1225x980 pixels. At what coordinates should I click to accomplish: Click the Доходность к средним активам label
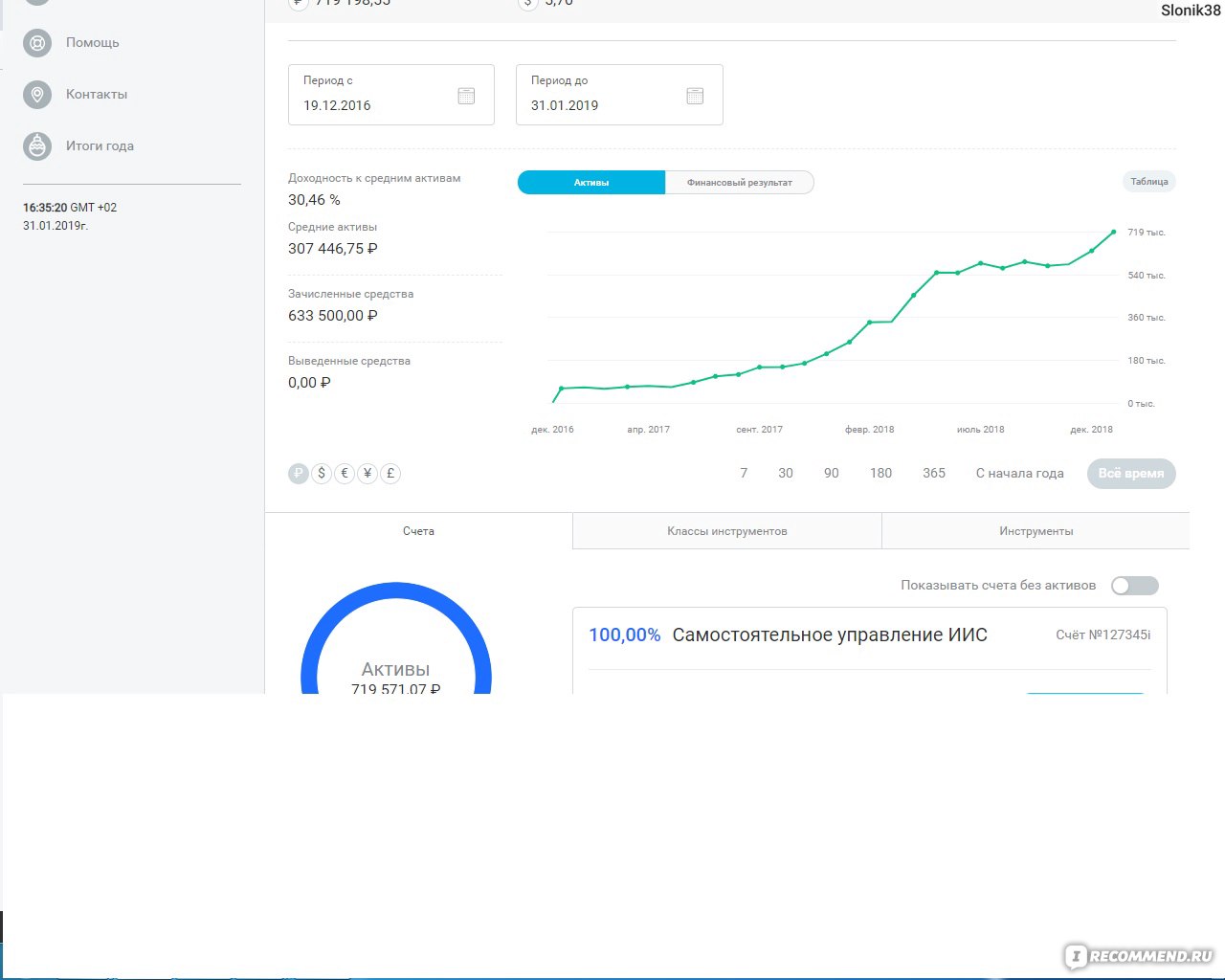click(374, 178)
